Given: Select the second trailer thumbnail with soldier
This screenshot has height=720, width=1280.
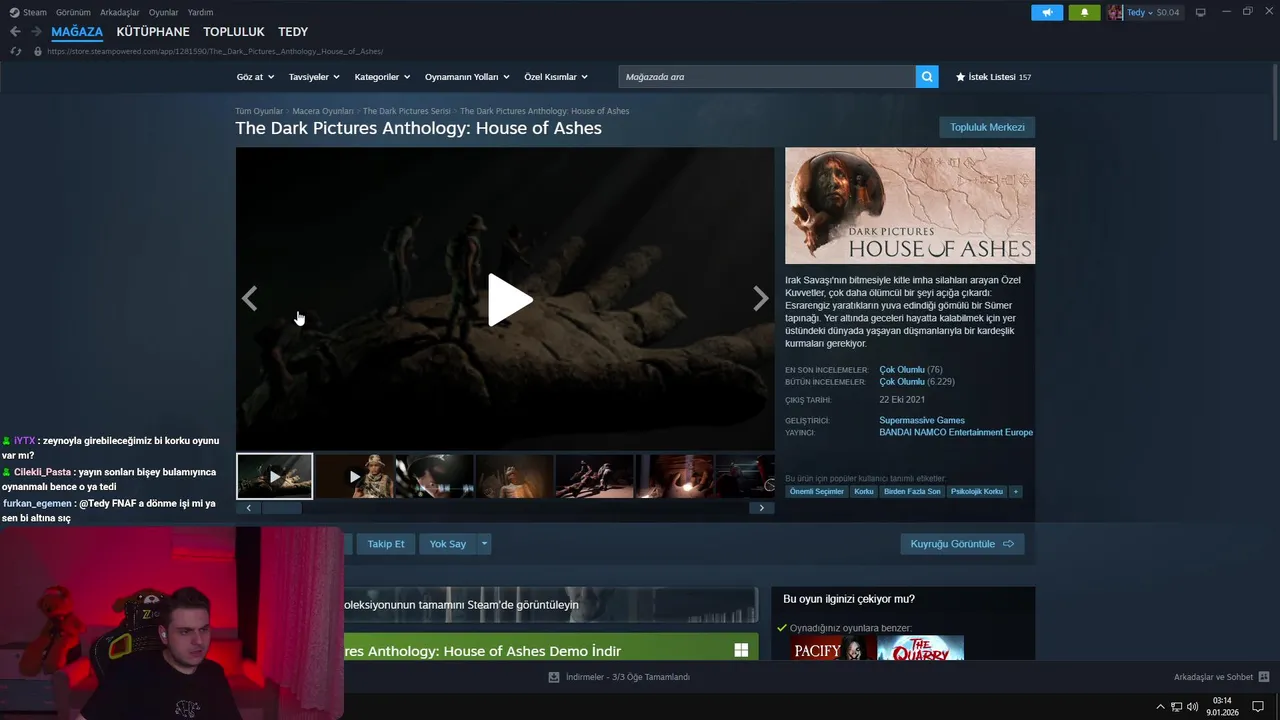Looking at the screenshot, I should pyautogui.click(x=354, y=476).
